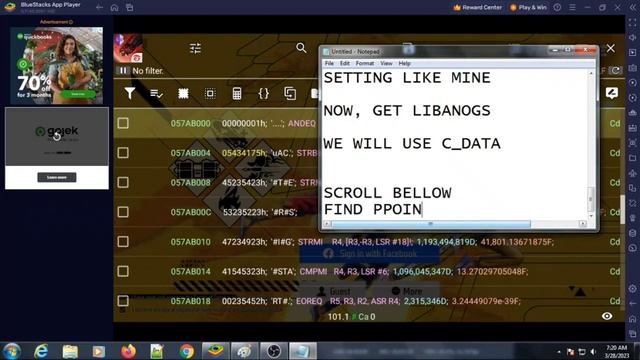
Task: Select the game process icon
Action: pos(129,48)
